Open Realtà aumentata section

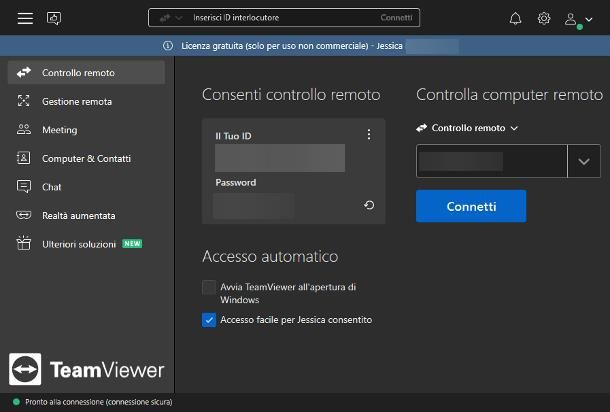86,216
